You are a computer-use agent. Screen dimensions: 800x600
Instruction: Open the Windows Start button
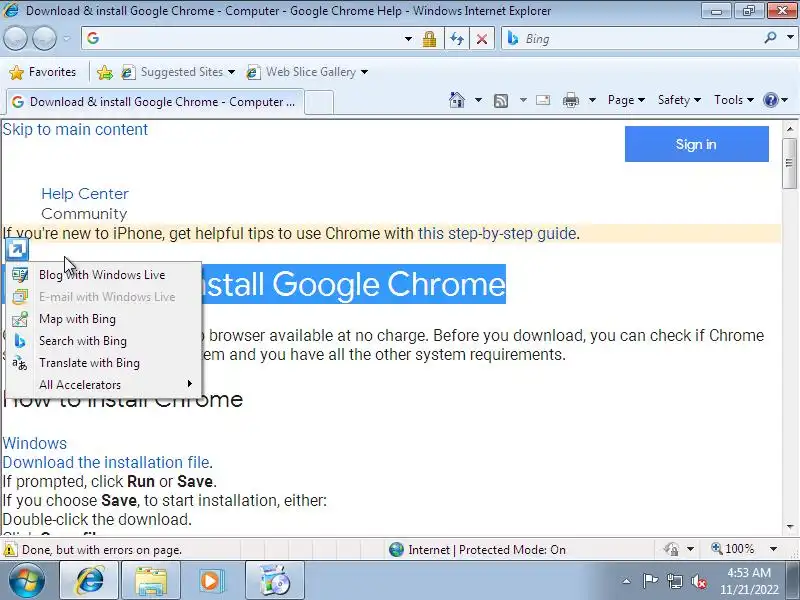[x=26, y=581]
